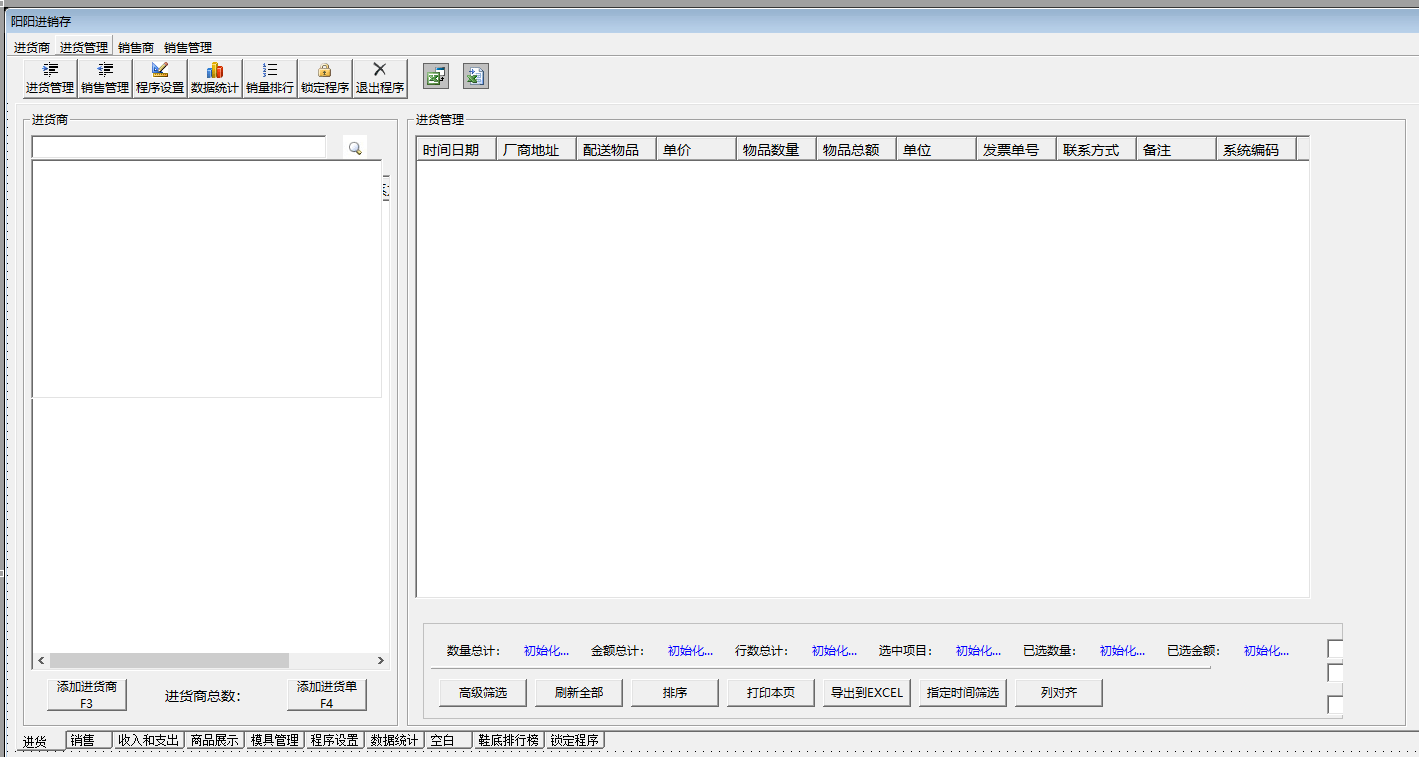Click the supplier list scrollbar right arrow
The width and height of the screenshot is (1419, 757).
pyautogui.click(x=381, y=661)
